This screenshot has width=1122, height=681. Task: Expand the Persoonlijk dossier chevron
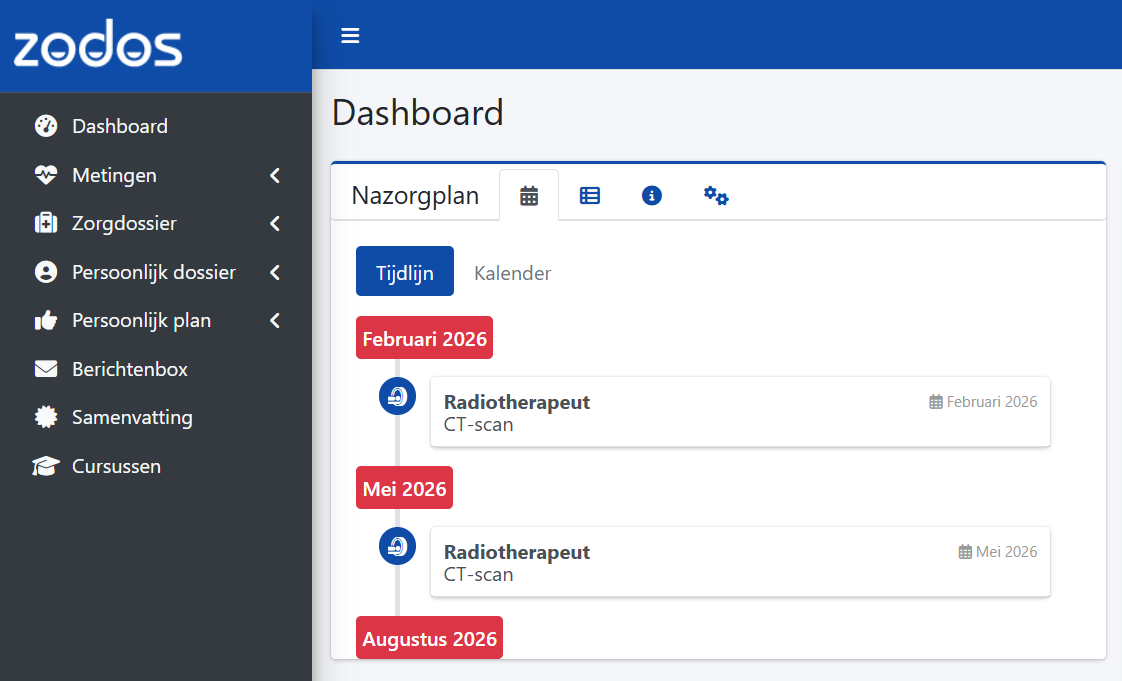pos(275,272)
